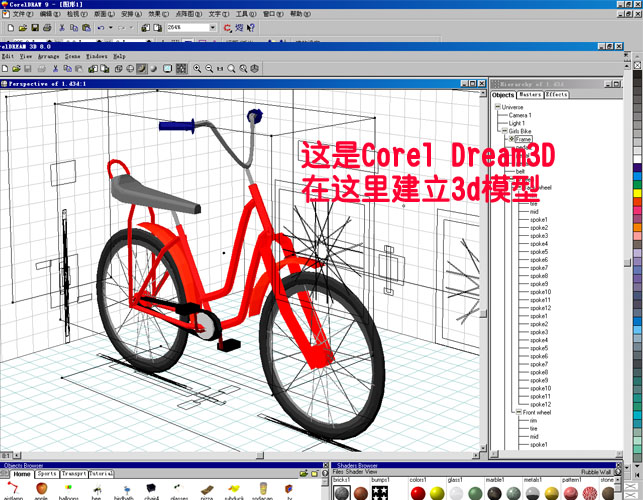Switch to Tutorial tab in Objects Browser
The image size is (643, 500).
click(100, 474)
